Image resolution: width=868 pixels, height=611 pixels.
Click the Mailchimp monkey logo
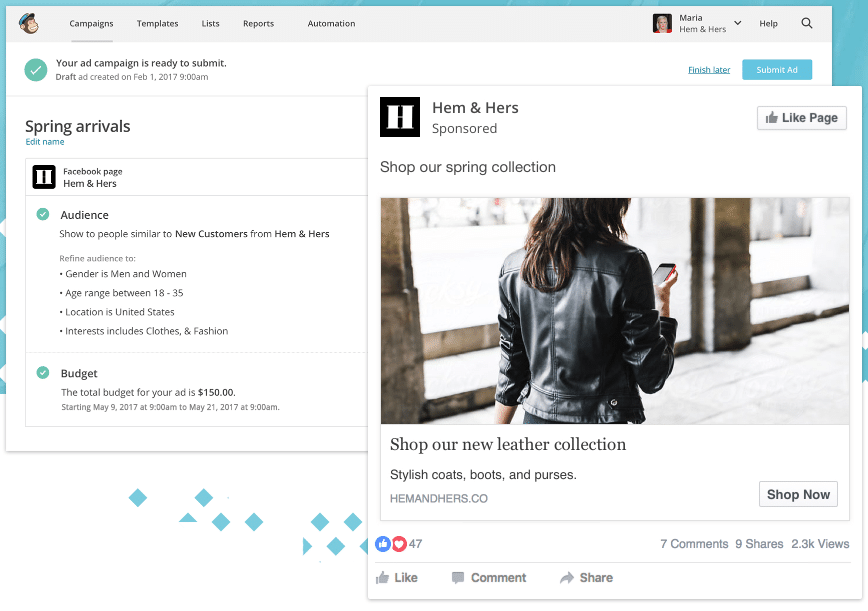click(x=29, y=23)
